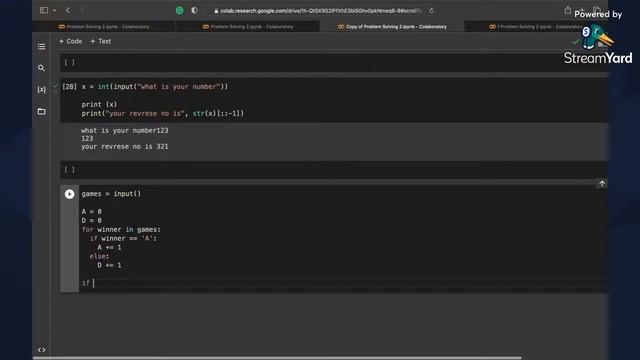
Task: Click the move cell up arrow icon
Action: (602, 184)
